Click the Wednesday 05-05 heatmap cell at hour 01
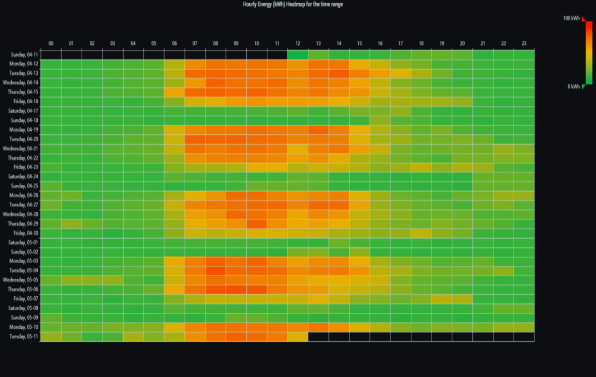This screenshot has height=377, width=596. click(x=71, y=280)
